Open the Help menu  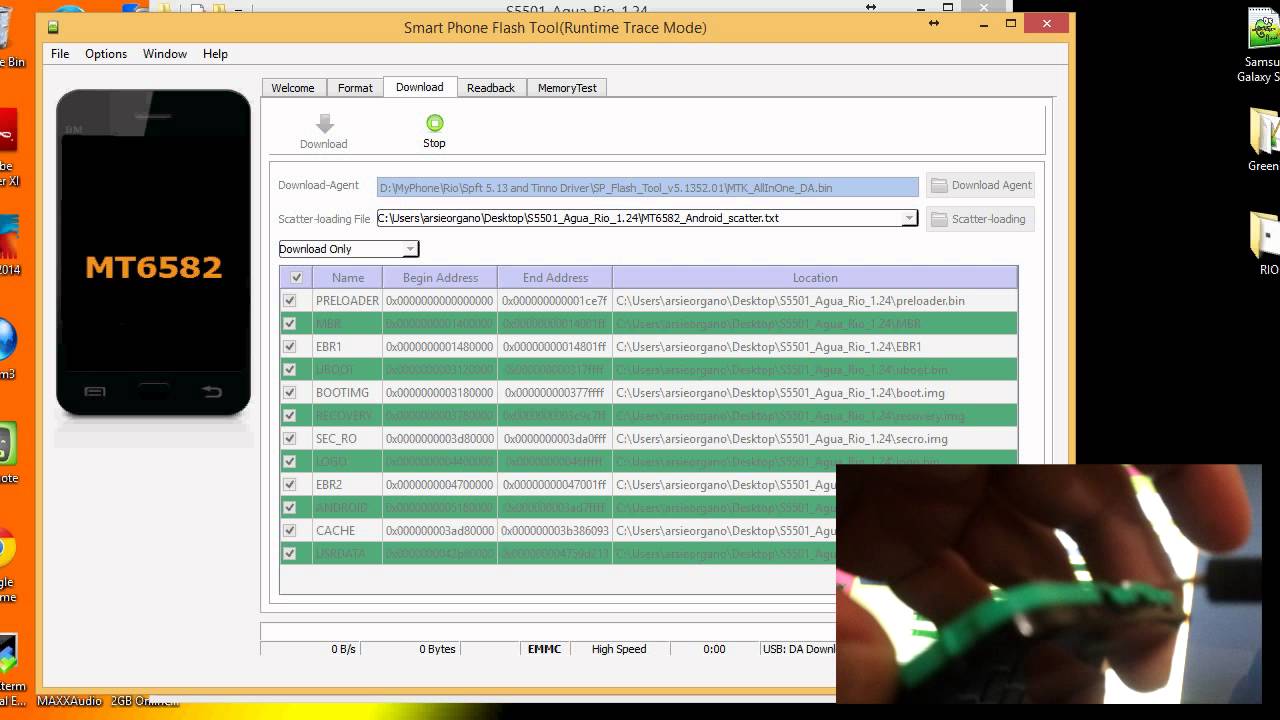click(x=215, y=54)
